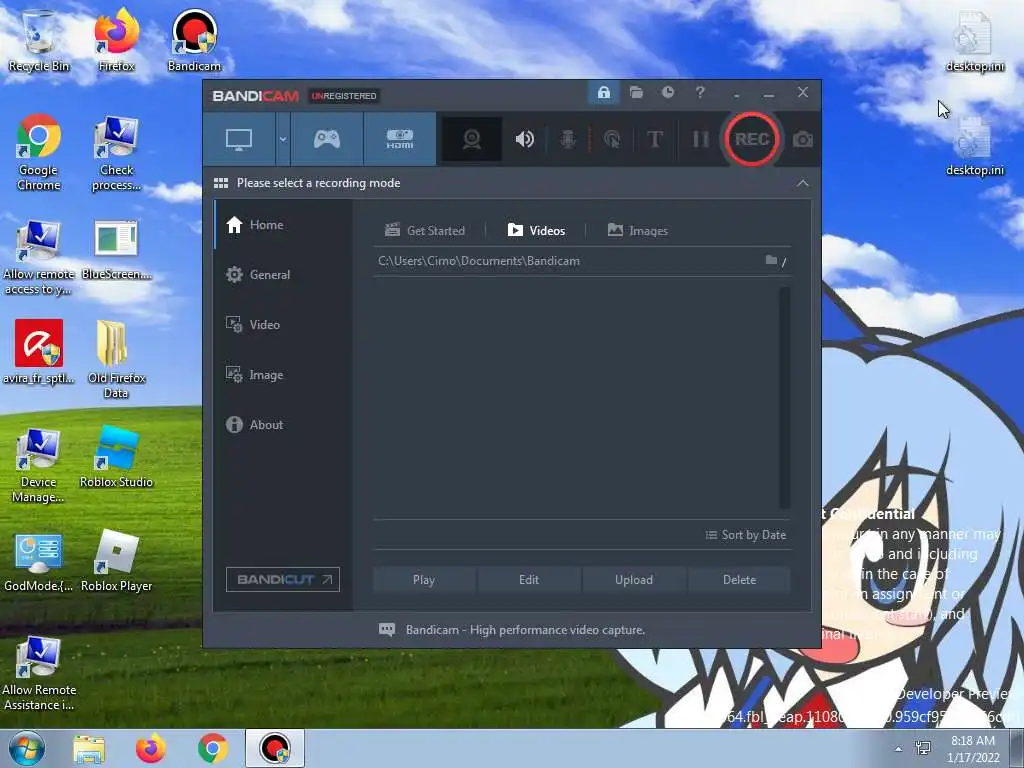
Task: Open Firefox from the taskbar
Action: 150,748
